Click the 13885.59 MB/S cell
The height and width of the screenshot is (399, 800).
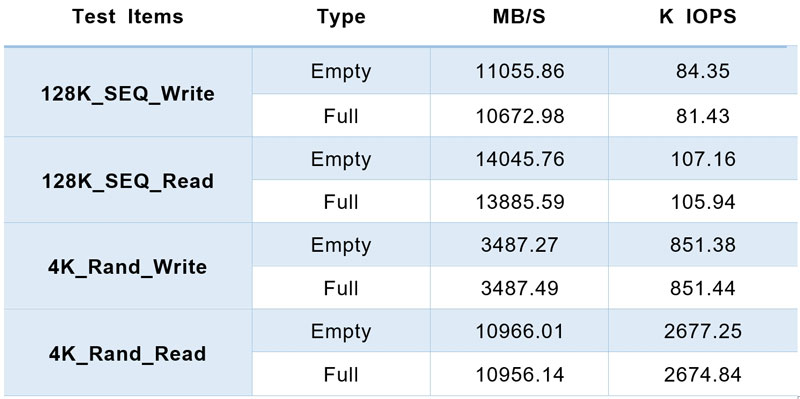click(x=520, y=202)
